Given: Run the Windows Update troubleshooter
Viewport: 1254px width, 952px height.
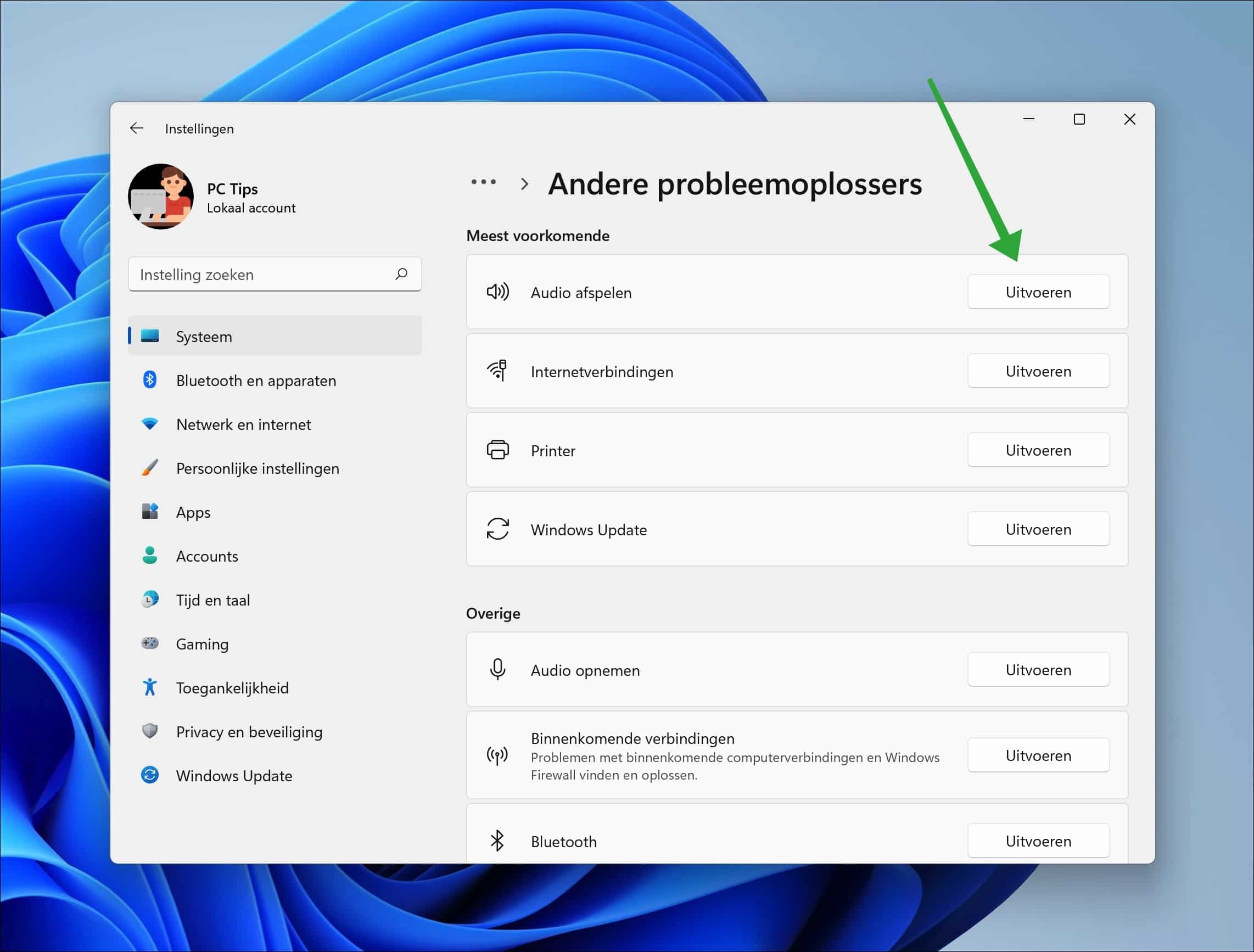Looking at the screenshot, I should (1038, 529).
